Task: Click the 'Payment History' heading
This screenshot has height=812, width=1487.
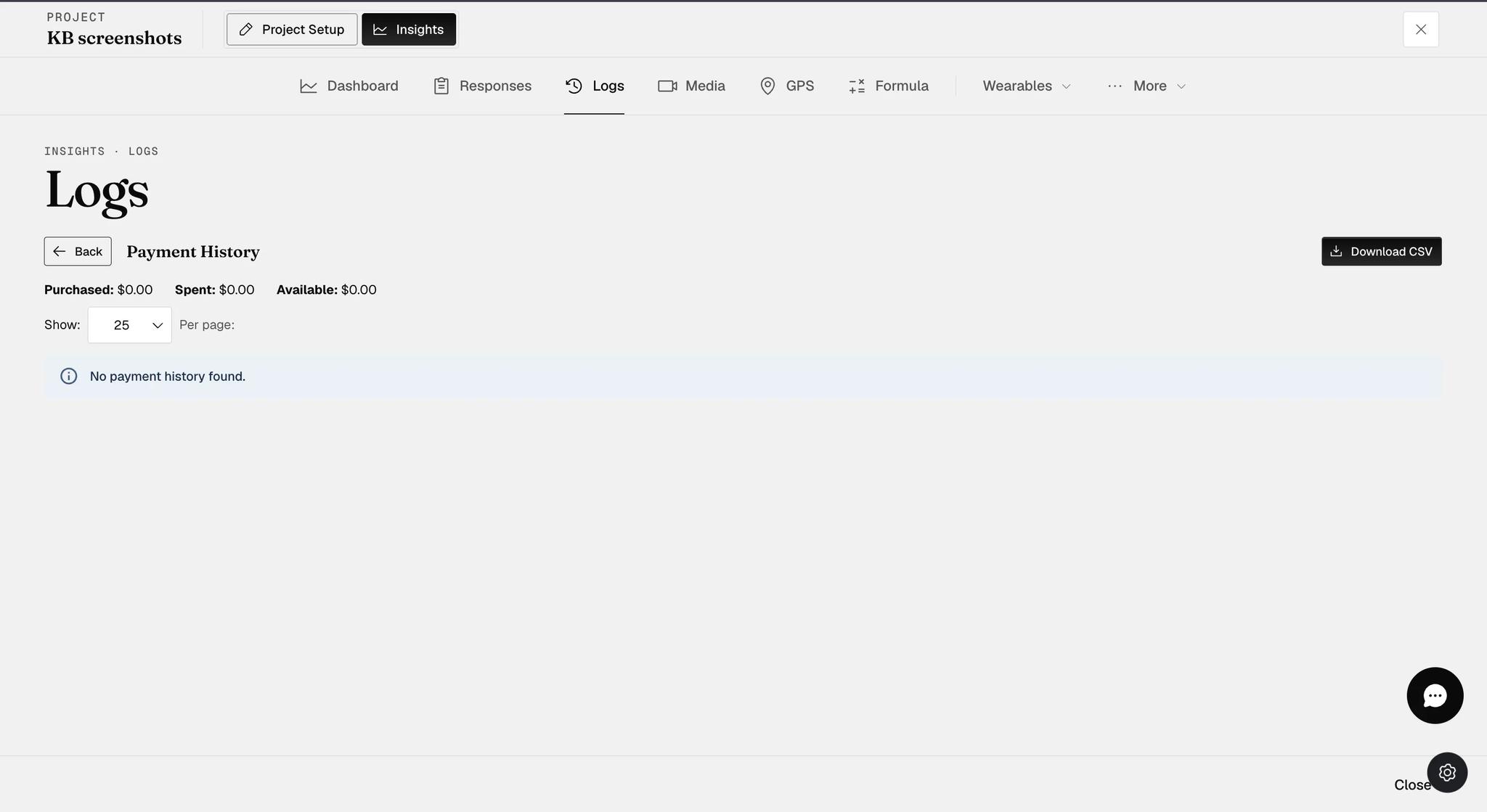Action: [193, 252]
